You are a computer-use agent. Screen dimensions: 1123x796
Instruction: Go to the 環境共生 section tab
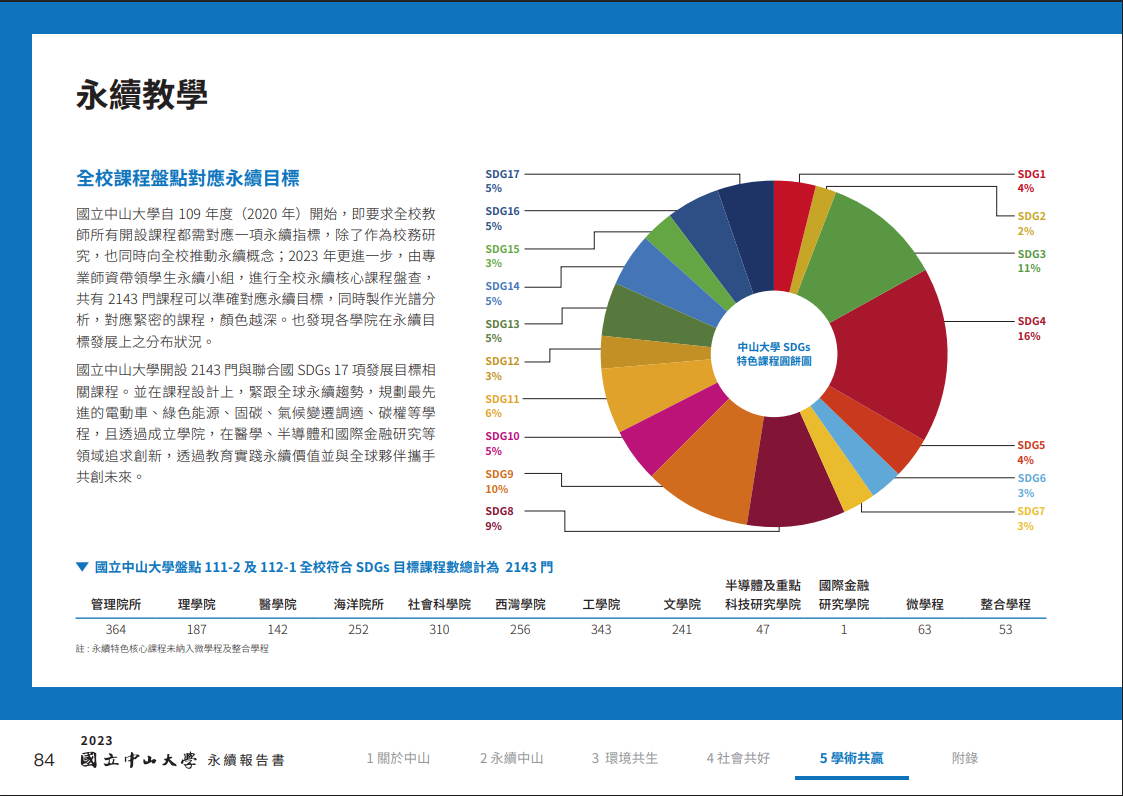click(624, 758)
